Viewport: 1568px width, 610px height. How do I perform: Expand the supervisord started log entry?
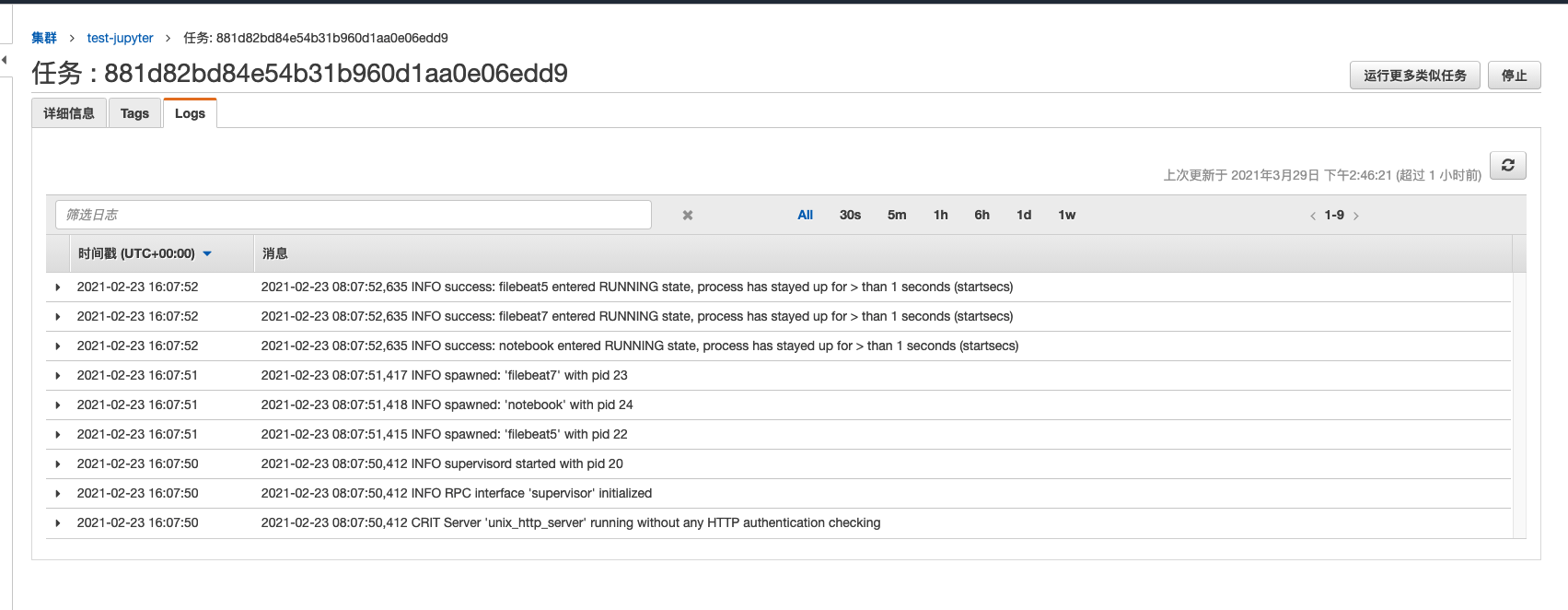point(58,464)
